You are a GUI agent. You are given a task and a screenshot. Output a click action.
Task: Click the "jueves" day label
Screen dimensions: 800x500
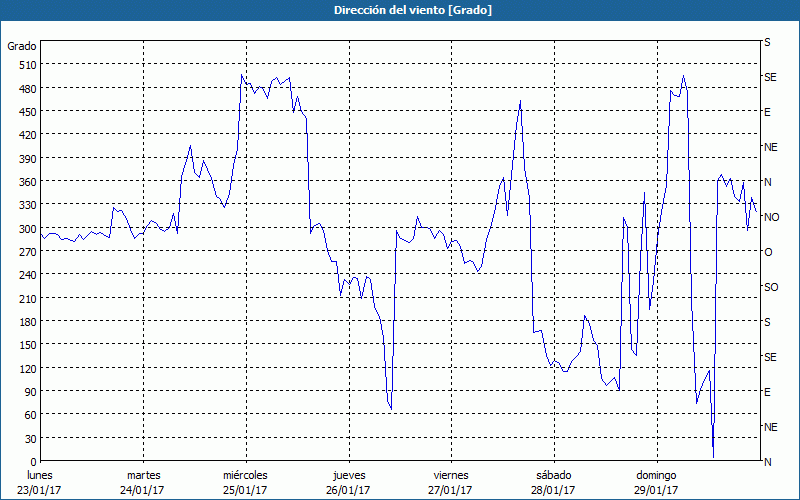pos(348,475)
